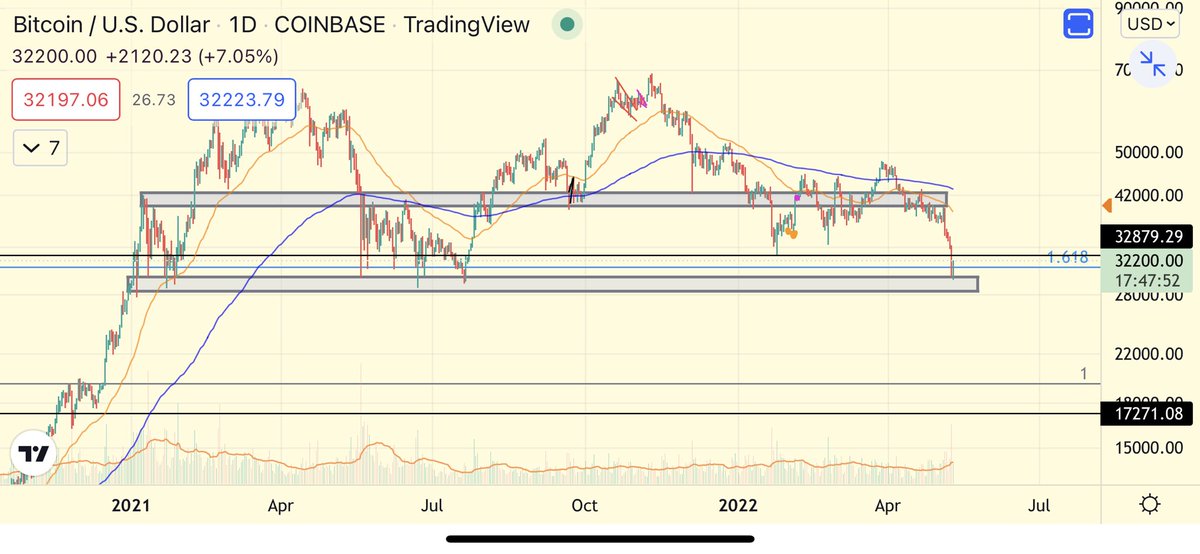Select the 32879.29 price label
This screenshot has width=1200, height=554.
click(x=1145, y=237)
